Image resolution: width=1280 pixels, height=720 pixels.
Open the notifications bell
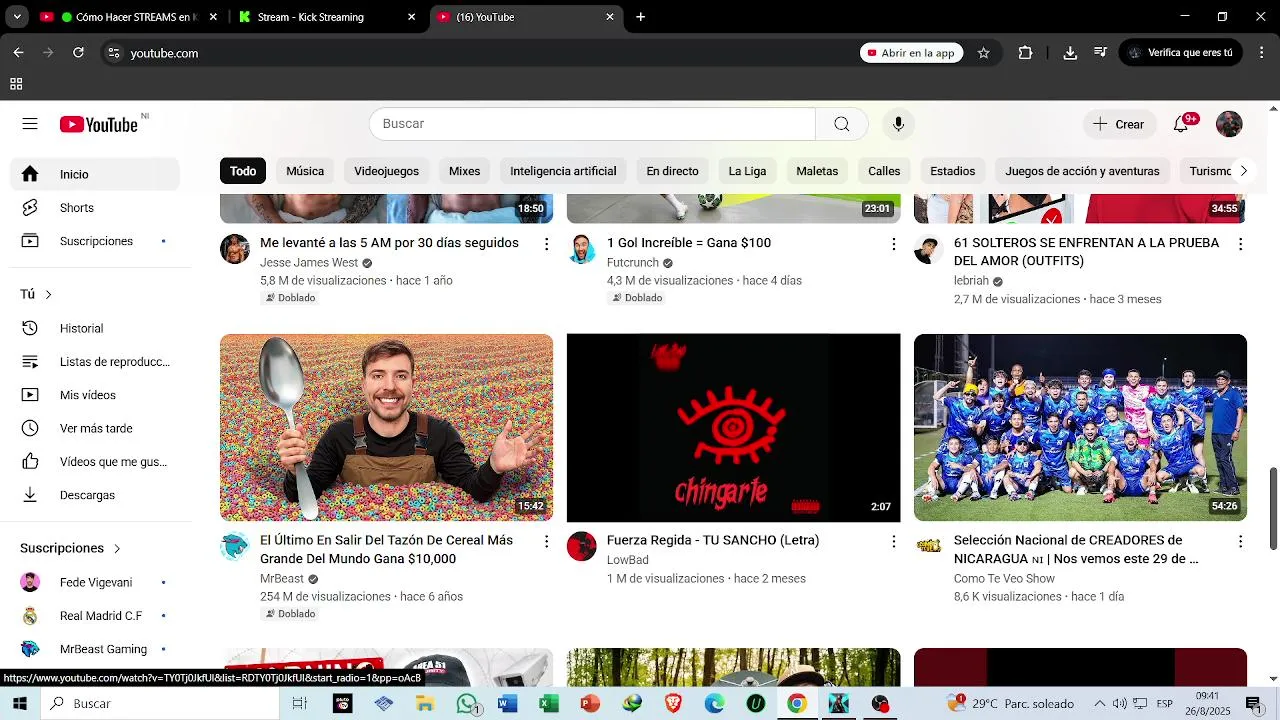(x=1181, y=124)
